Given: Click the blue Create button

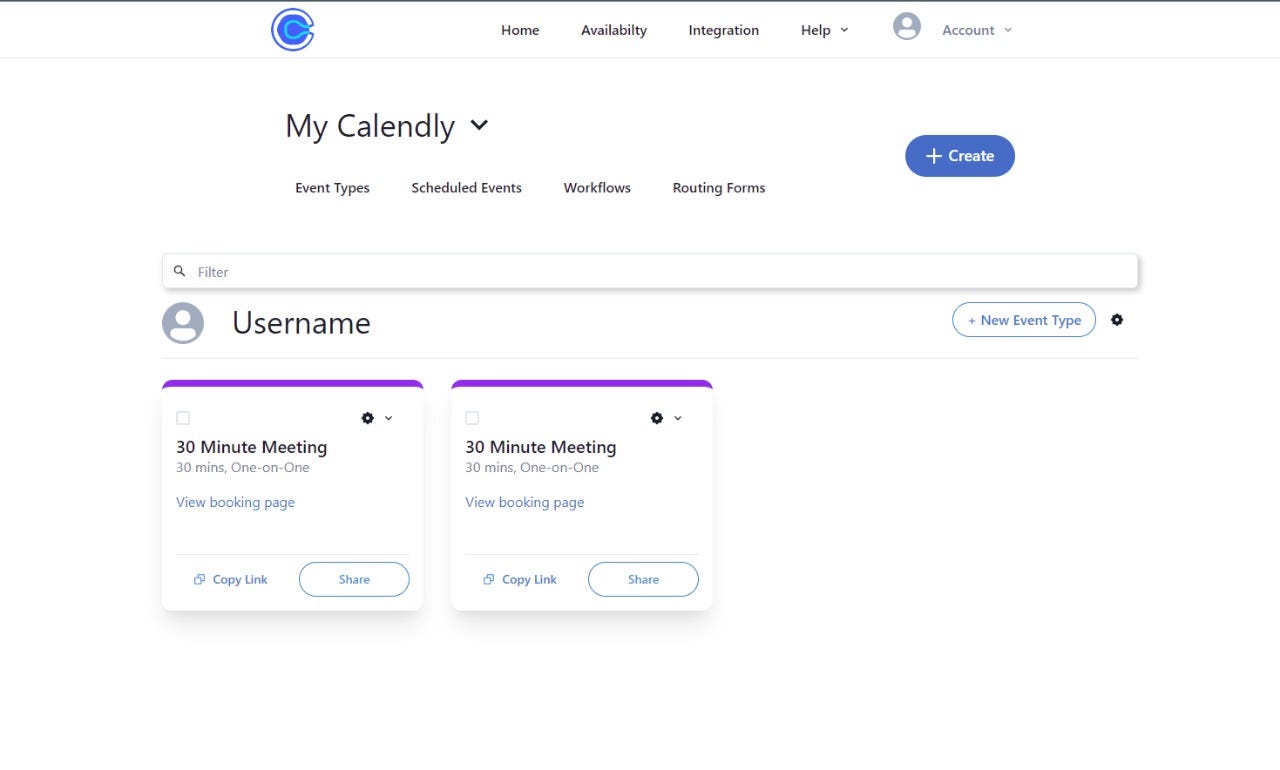Looking at the screenshot, I should pyautogui.click(x=959, y=156).
